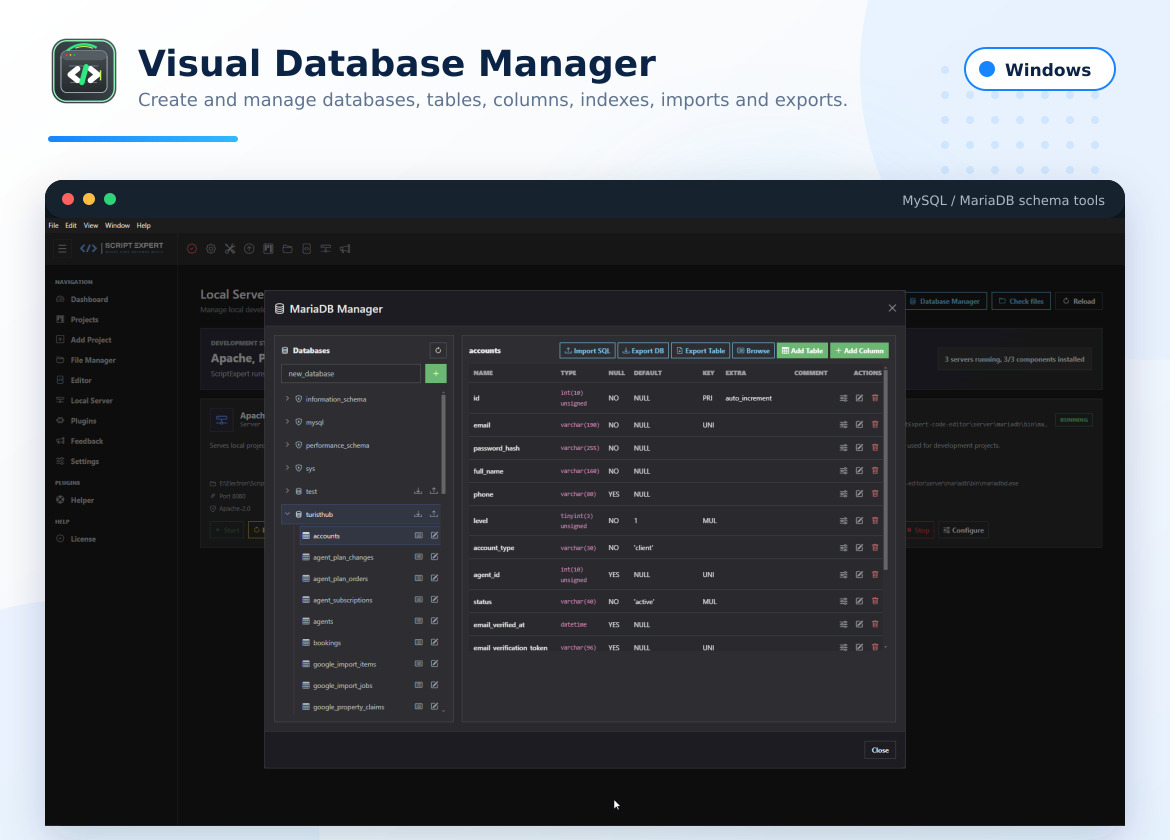Expand the information_schema database
This screenshot has height=840, width=1170.
pyautogui.click(x=287, y=399)
